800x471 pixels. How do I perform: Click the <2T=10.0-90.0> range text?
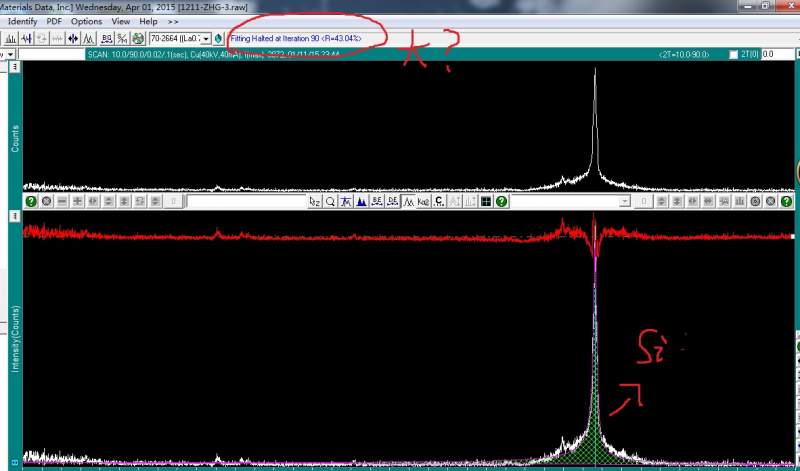pos(684,55)
